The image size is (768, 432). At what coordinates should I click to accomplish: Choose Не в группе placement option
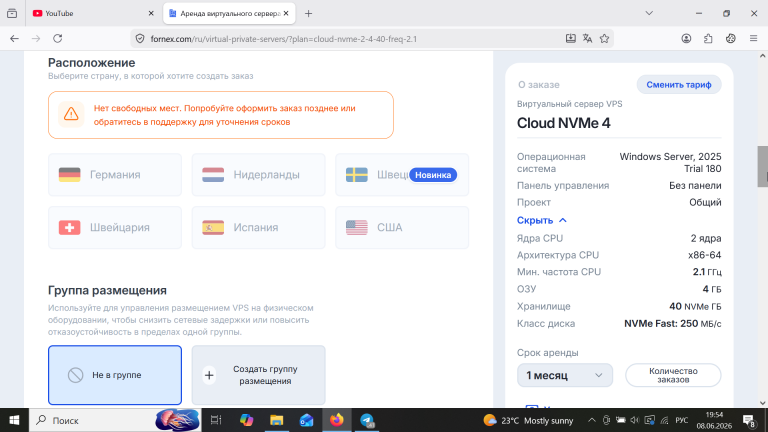point(115,375)
